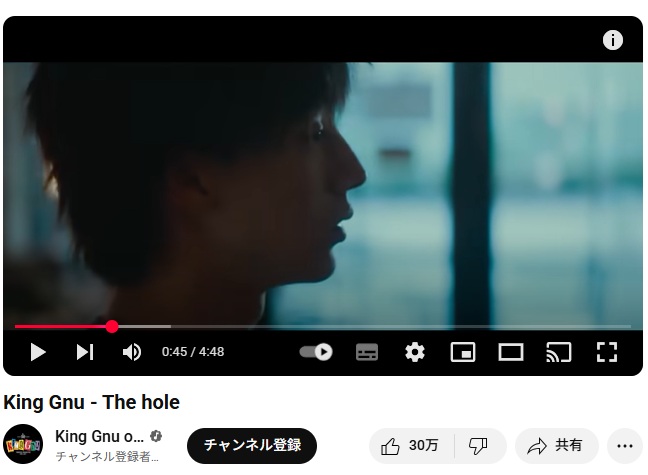The image size is (648, 475).
Task: Skip to the next video
Action: click(x=85, y=352)
